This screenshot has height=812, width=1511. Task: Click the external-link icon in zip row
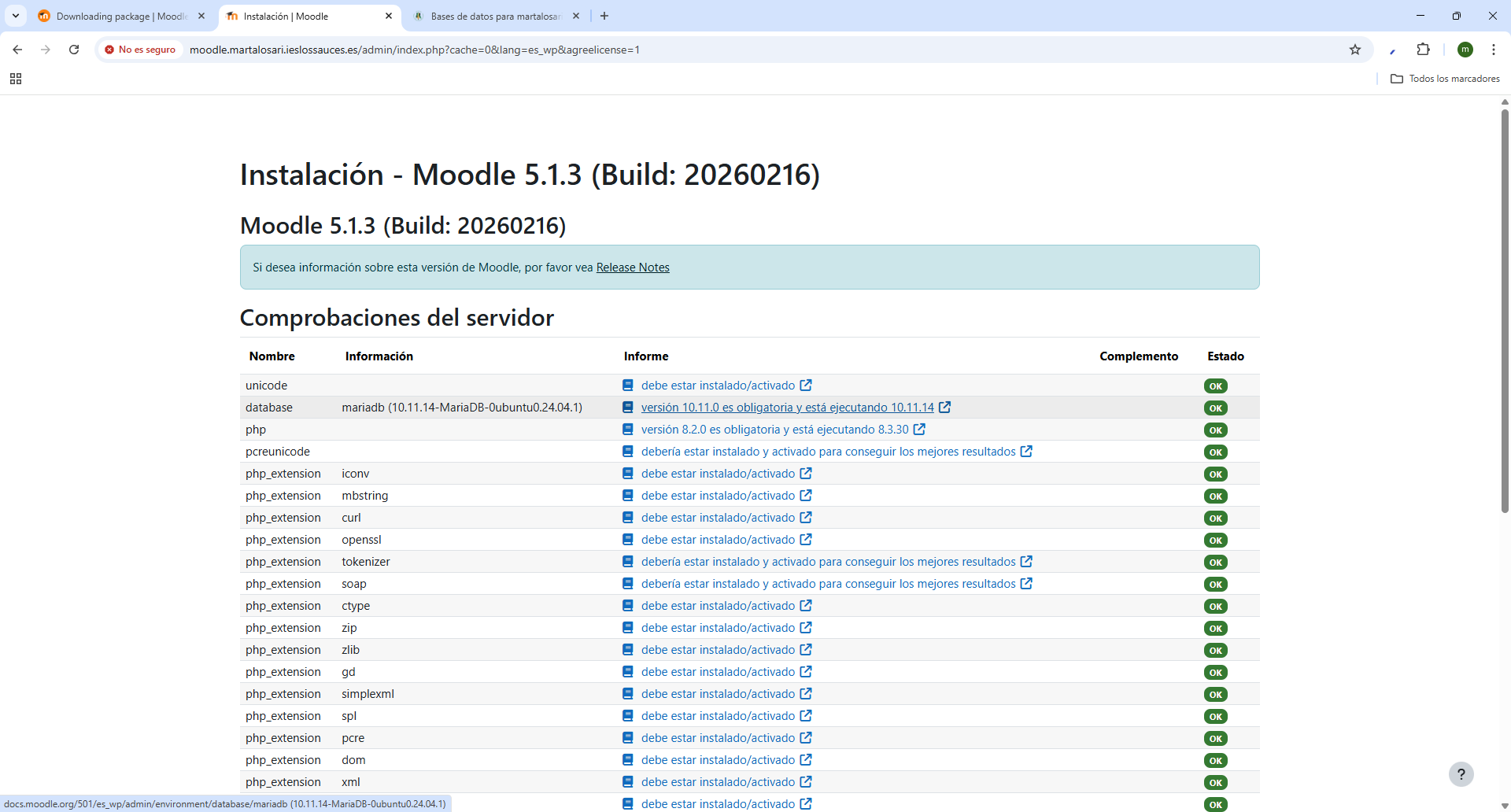point(806,628)
